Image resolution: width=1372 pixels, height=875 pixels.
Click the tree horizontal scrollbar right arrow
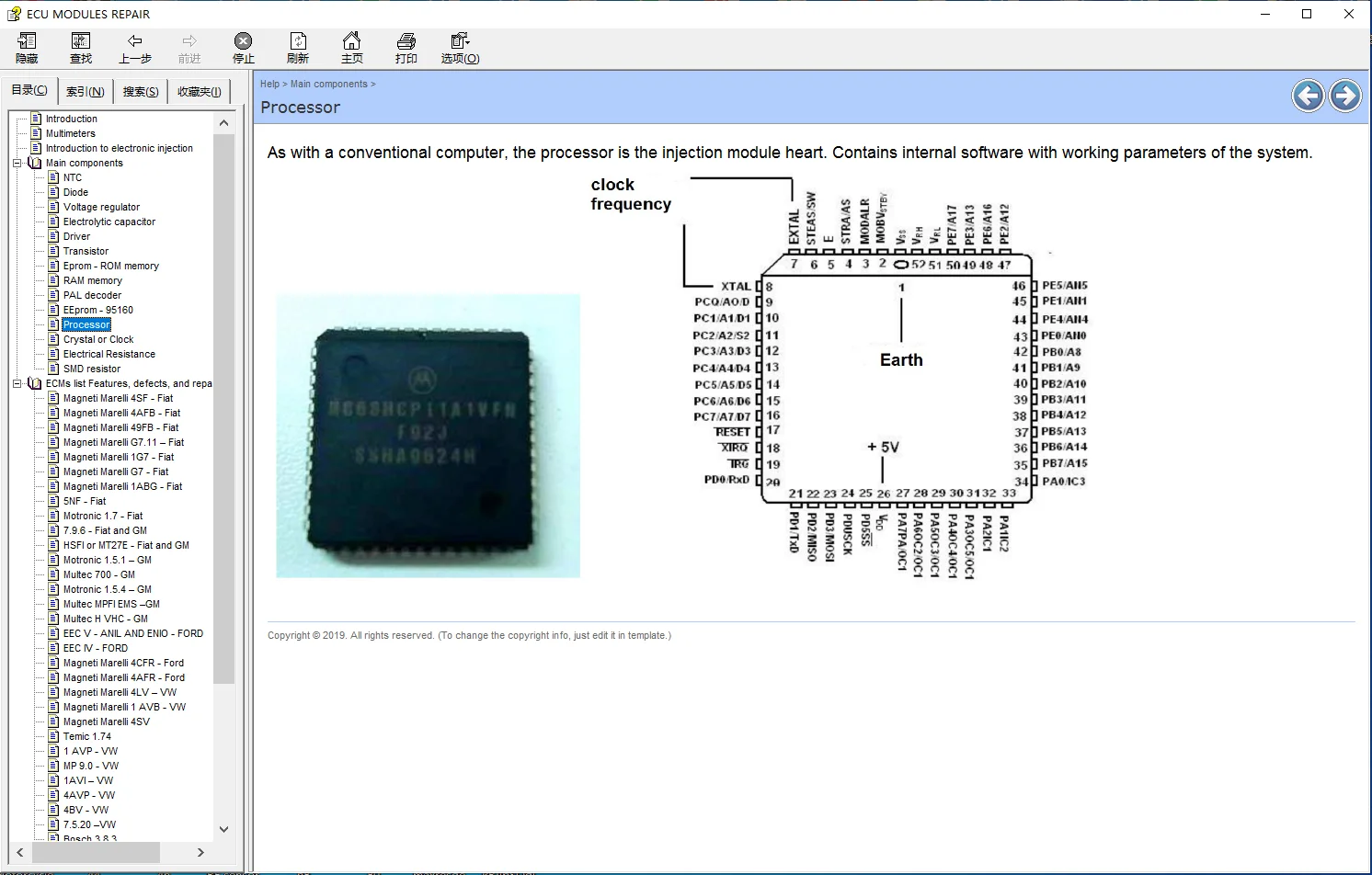point(200,853)
